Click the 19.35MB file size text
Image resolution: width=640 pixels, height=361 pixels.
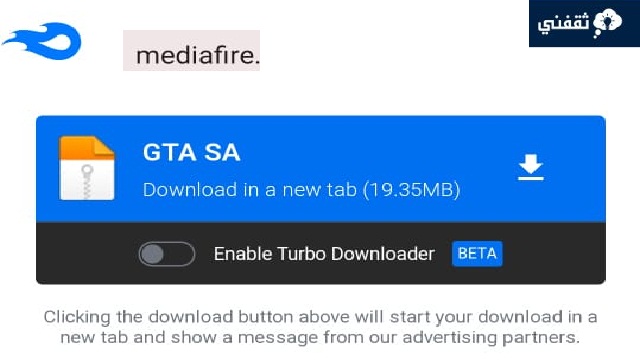(411, 190)
